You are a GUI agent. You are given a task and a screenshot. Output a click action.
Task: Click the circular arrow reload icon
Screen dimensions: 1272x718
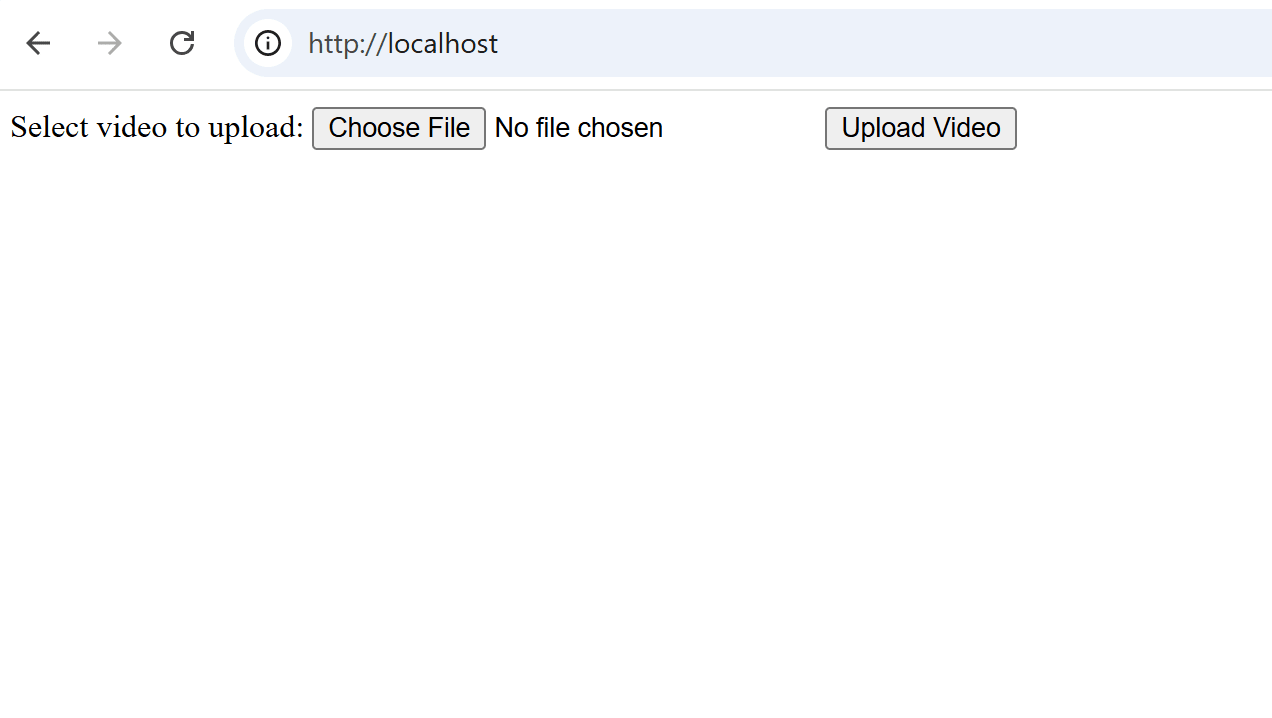pos(182,43)
